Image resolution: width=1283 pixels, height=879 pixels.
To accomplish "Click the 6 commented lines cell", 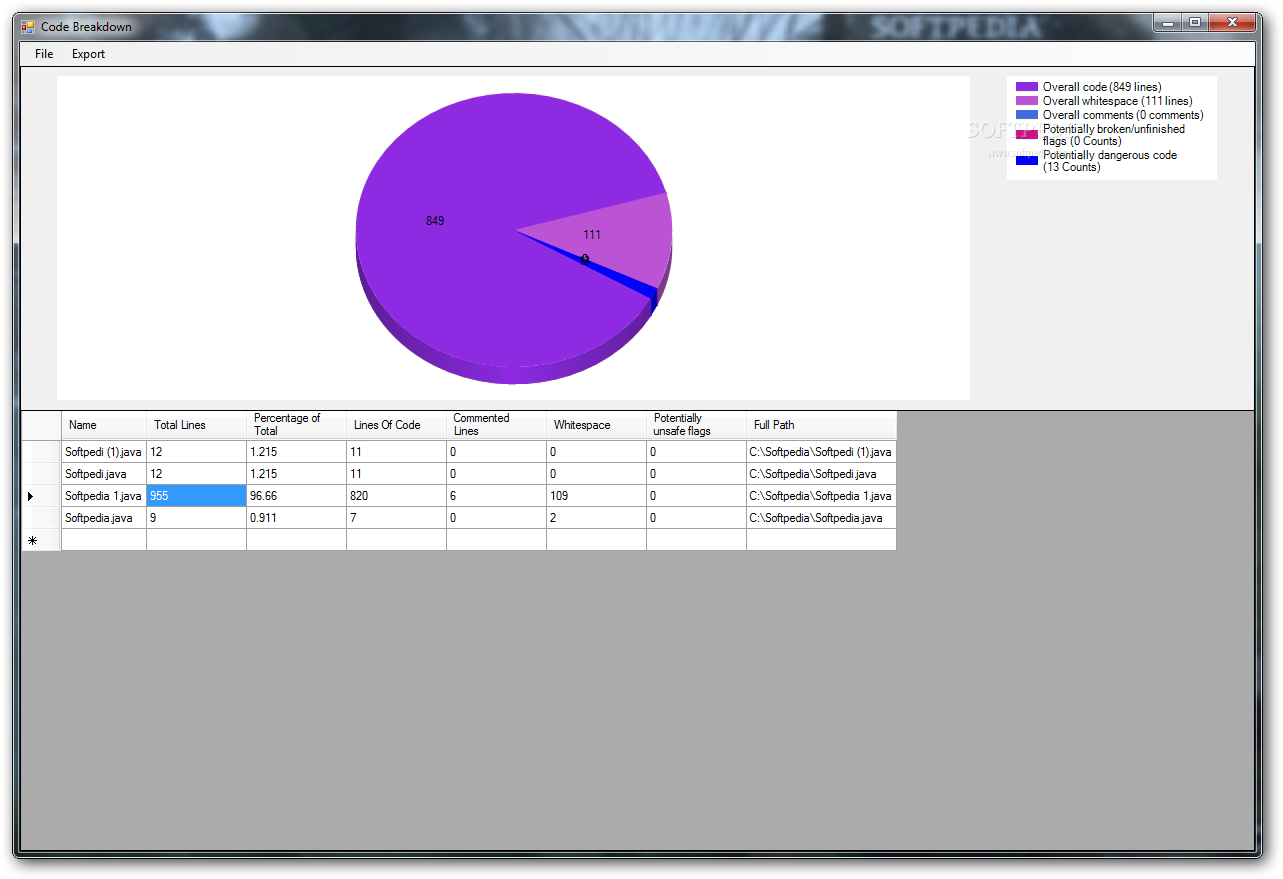I will coord(496,496).
